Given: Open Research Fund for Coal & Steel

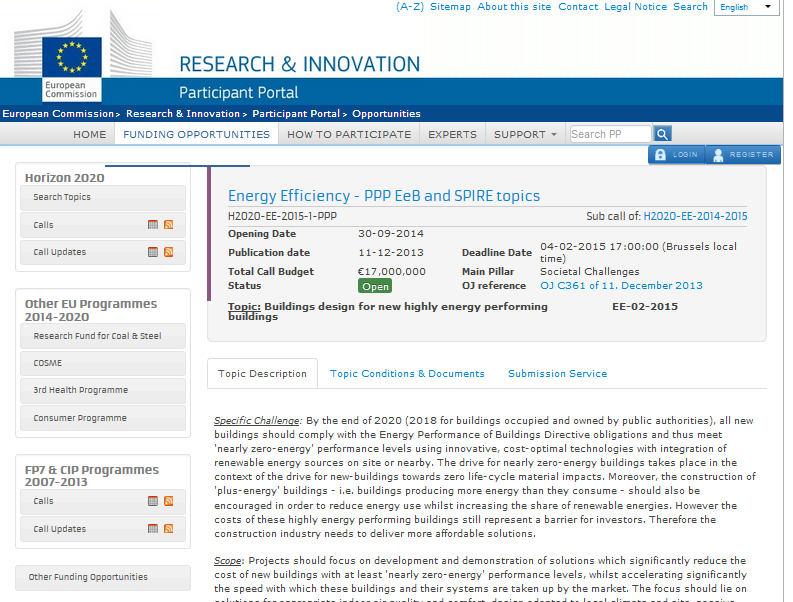Looking at the screenshot, I should click(x=103, y=336).
